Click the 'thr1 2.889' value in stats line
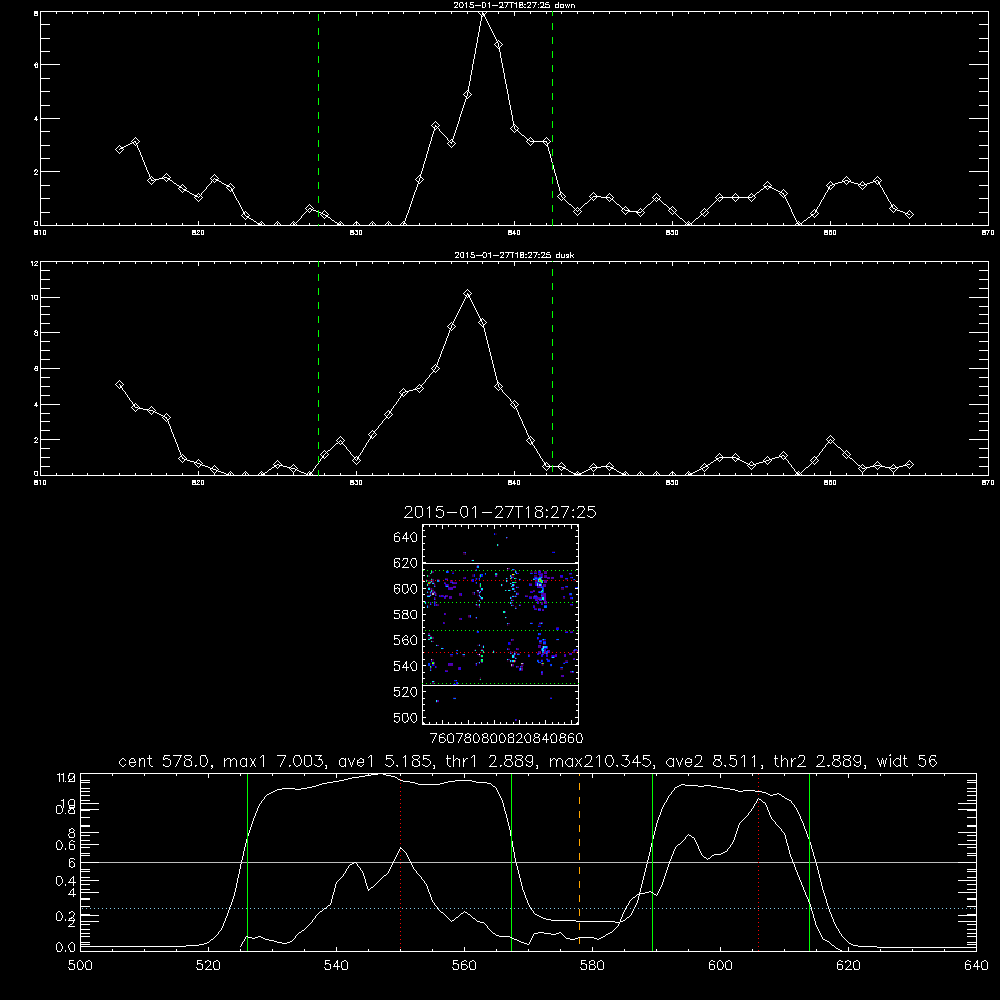The height and width of the screenshot is (1000, 1000). click(x=490, y=761)
